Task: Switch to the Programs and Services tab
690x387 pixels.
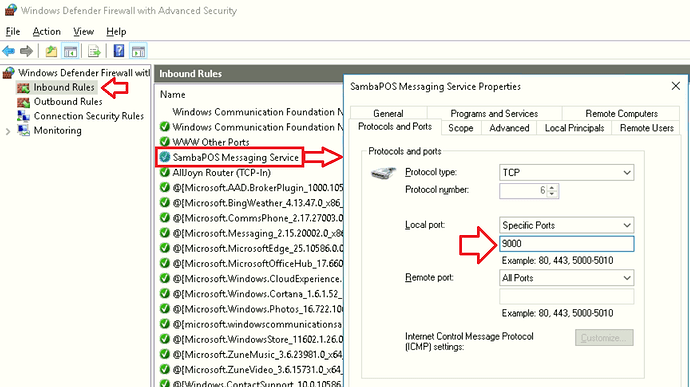Action: (494, 114)
